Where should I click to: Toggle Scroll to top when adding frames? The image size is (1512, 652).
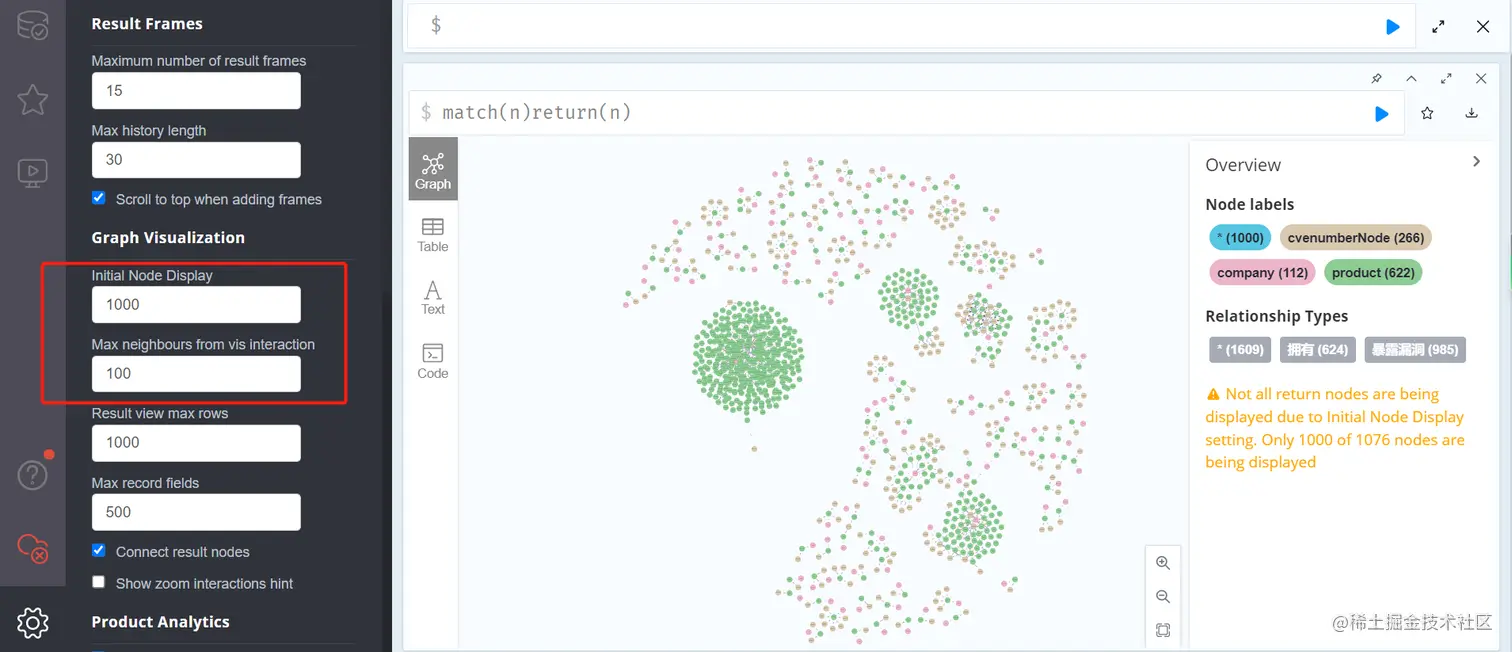click(x=98, y=198)
